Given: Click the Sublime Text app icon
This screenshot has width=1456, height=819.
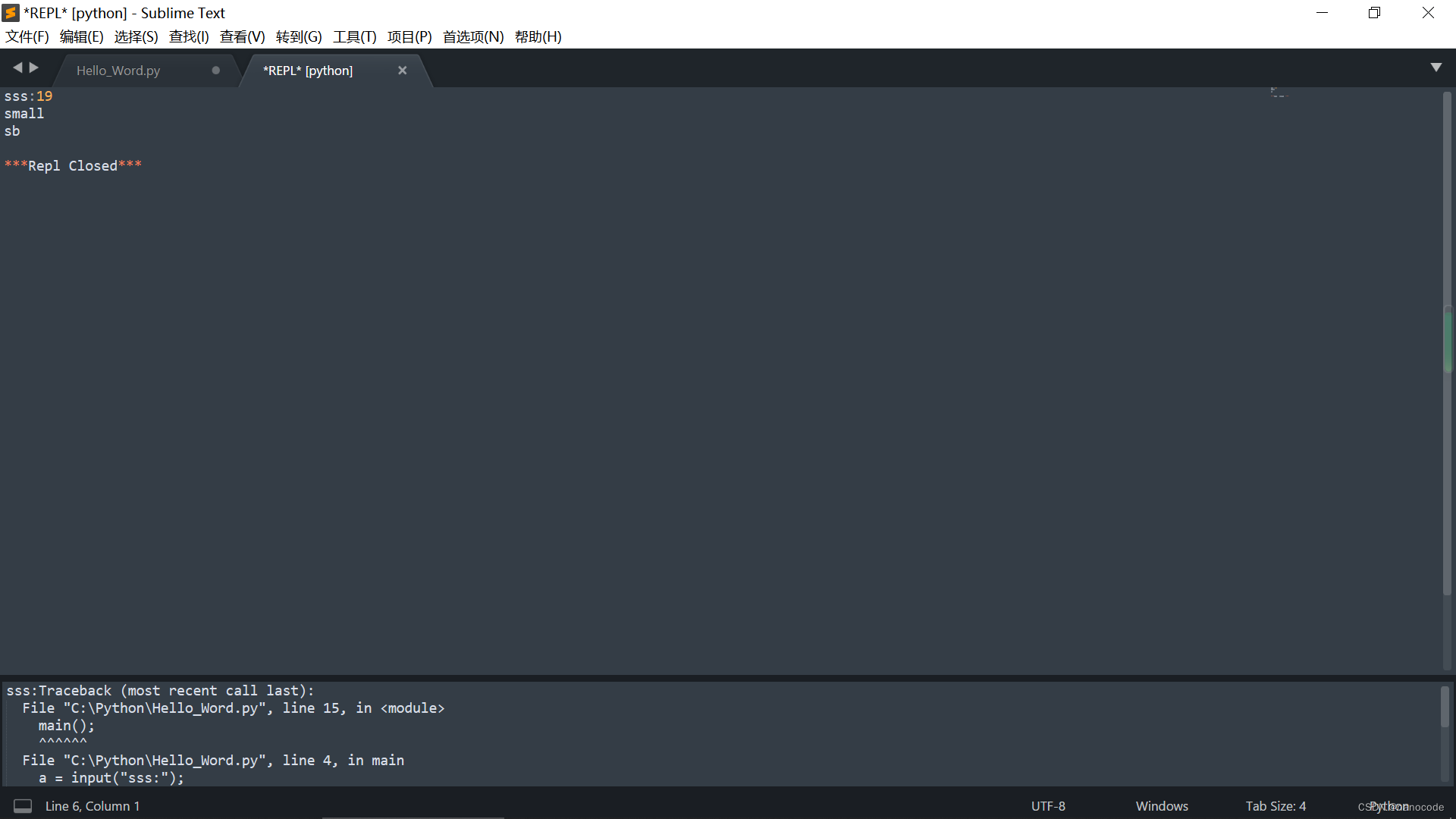Looking at the screenshot, I should click(x=11, y=13).
